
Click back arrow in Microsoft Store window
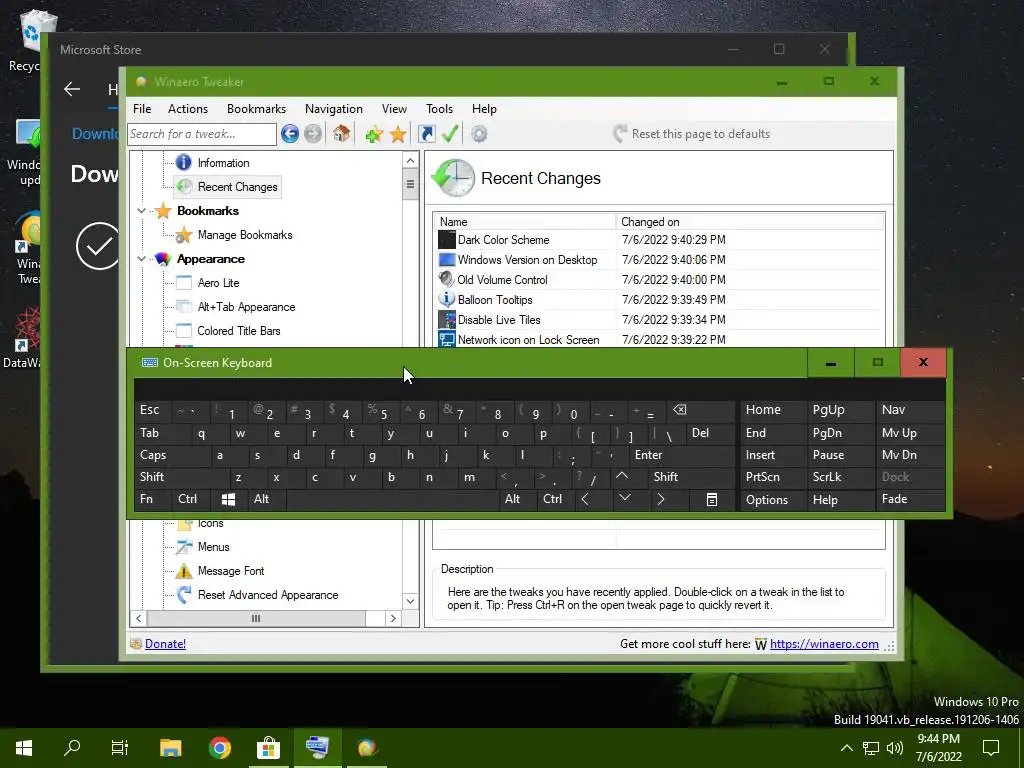pos(72,89)
